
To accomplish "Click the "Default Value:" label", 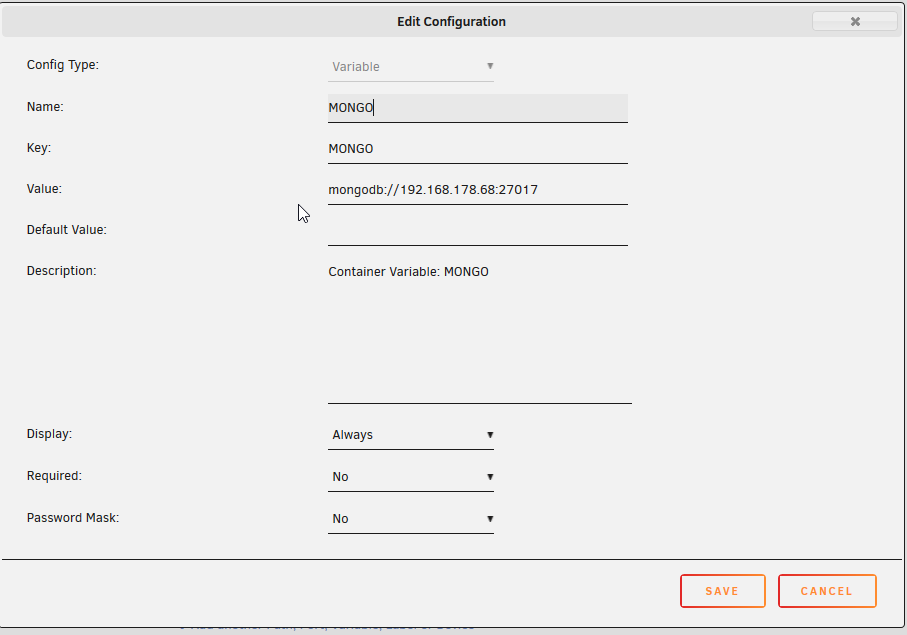I will point(67,230).
